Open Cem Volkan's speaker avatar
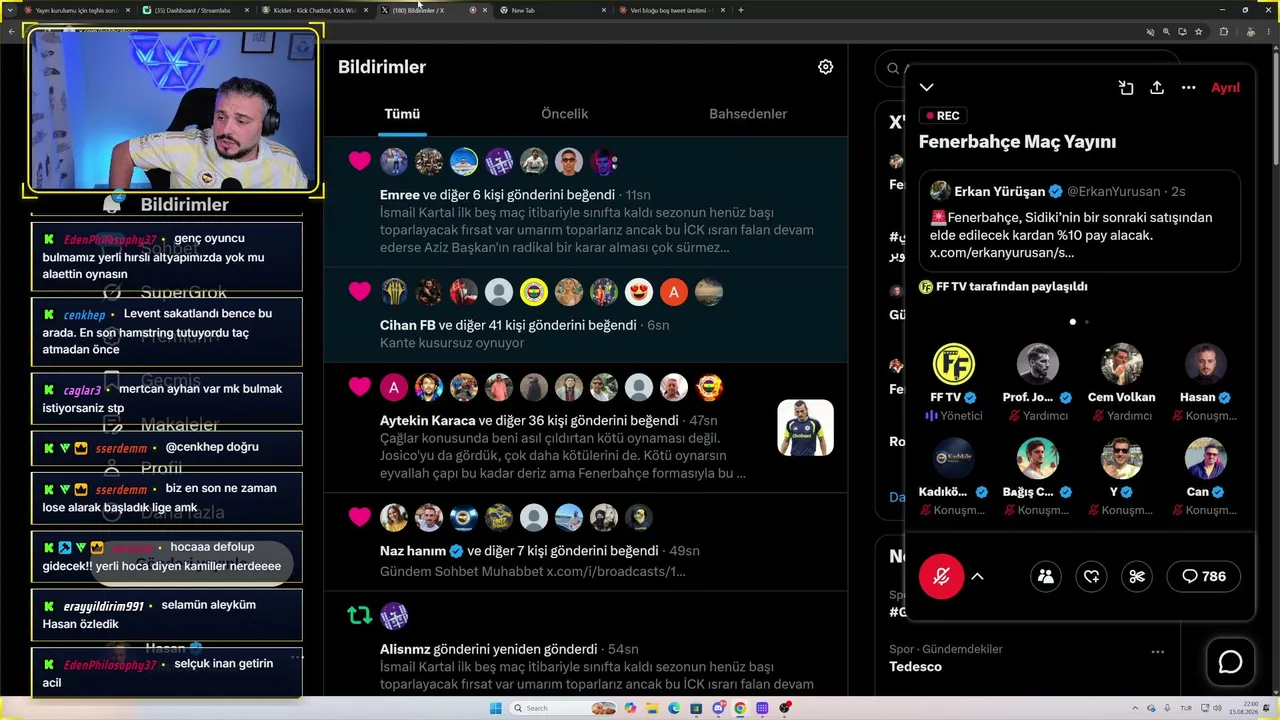Viewport: 1280px width, 720px height. tap(1121, 364)
